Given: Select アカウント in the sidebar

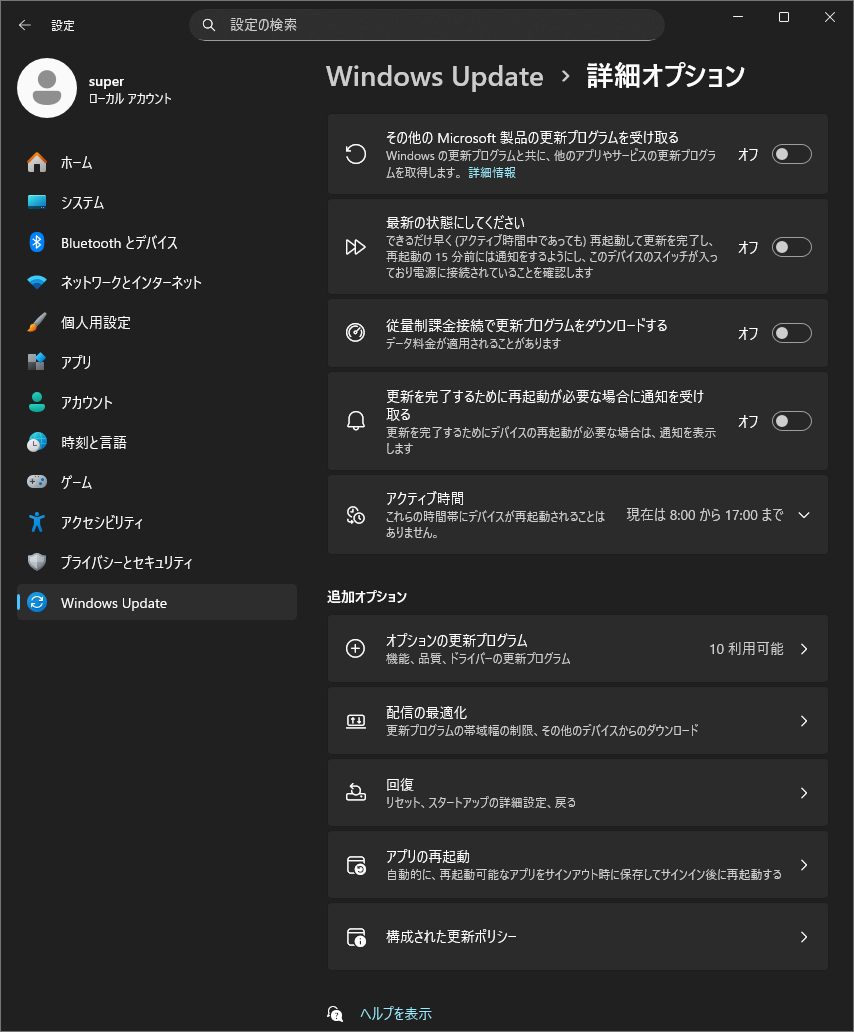Looking at the screenshot, I should (86, 402).
